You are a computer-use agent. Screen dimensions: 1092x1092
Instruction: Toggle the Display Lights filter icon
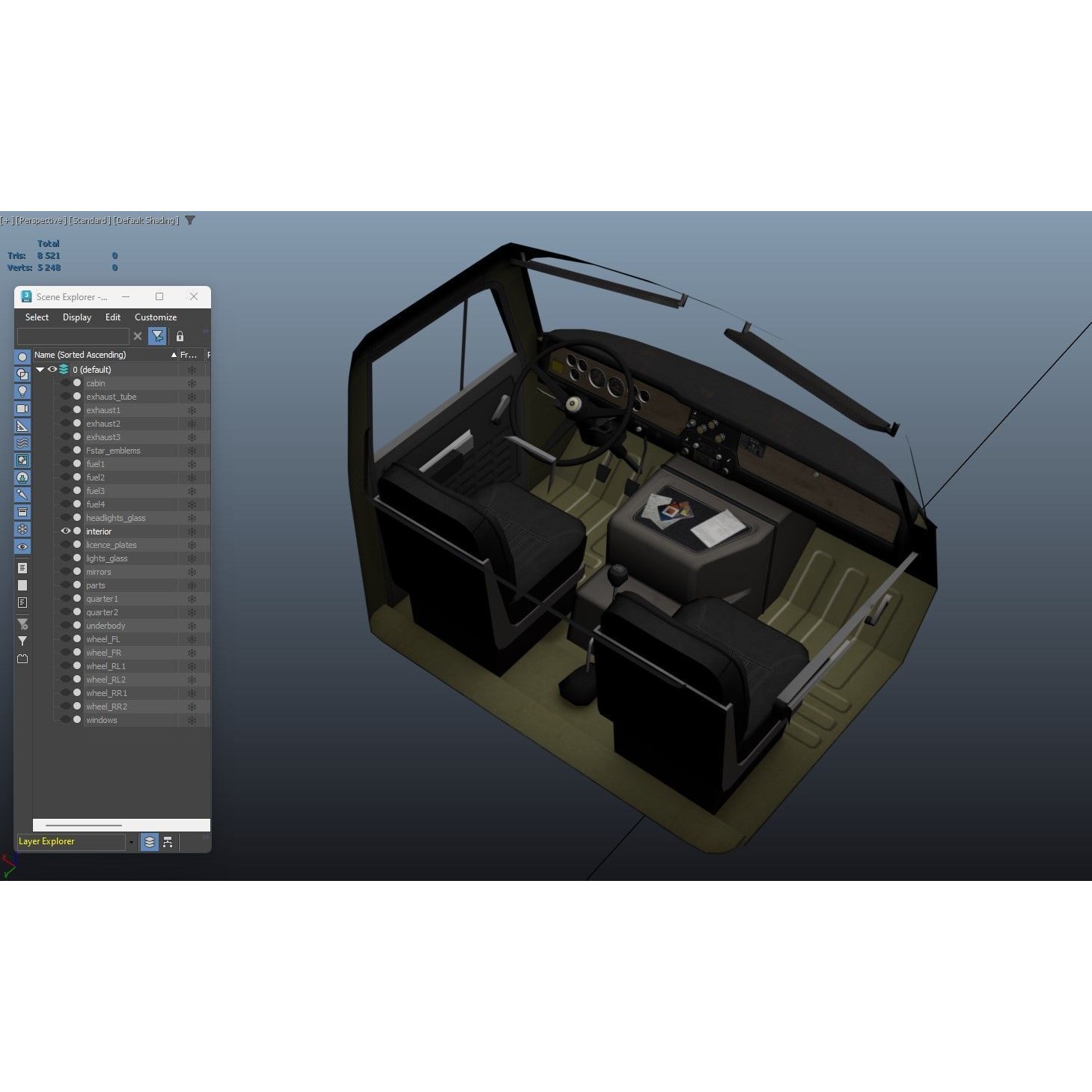point(22,391)
